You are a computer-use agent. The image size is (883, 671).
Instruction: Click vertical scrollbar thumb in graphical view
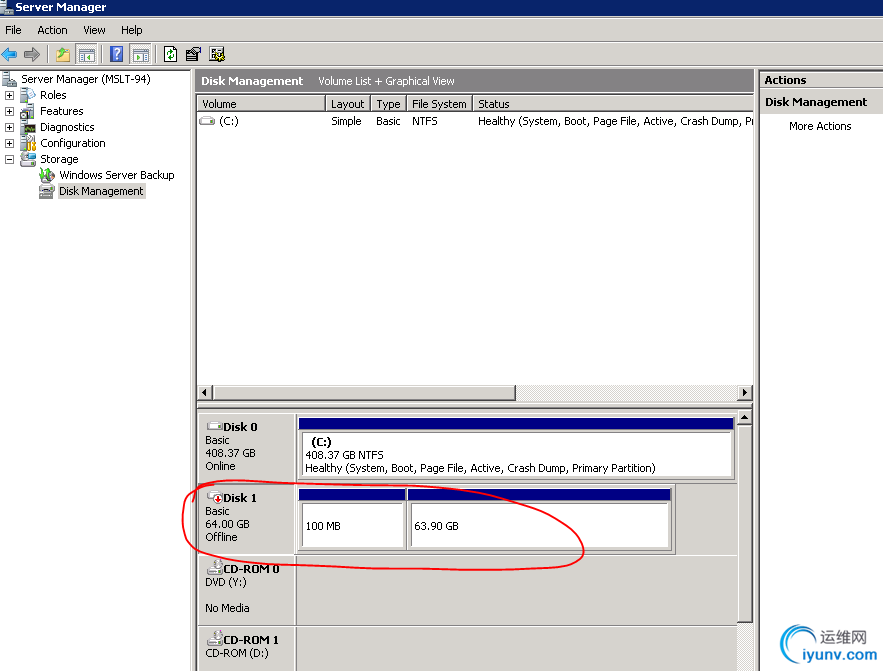(744, 524)
